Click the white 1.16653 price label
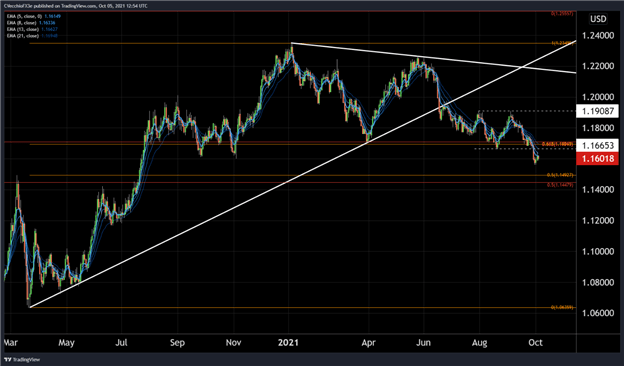624x366 pixels. (x=597, y=145)
